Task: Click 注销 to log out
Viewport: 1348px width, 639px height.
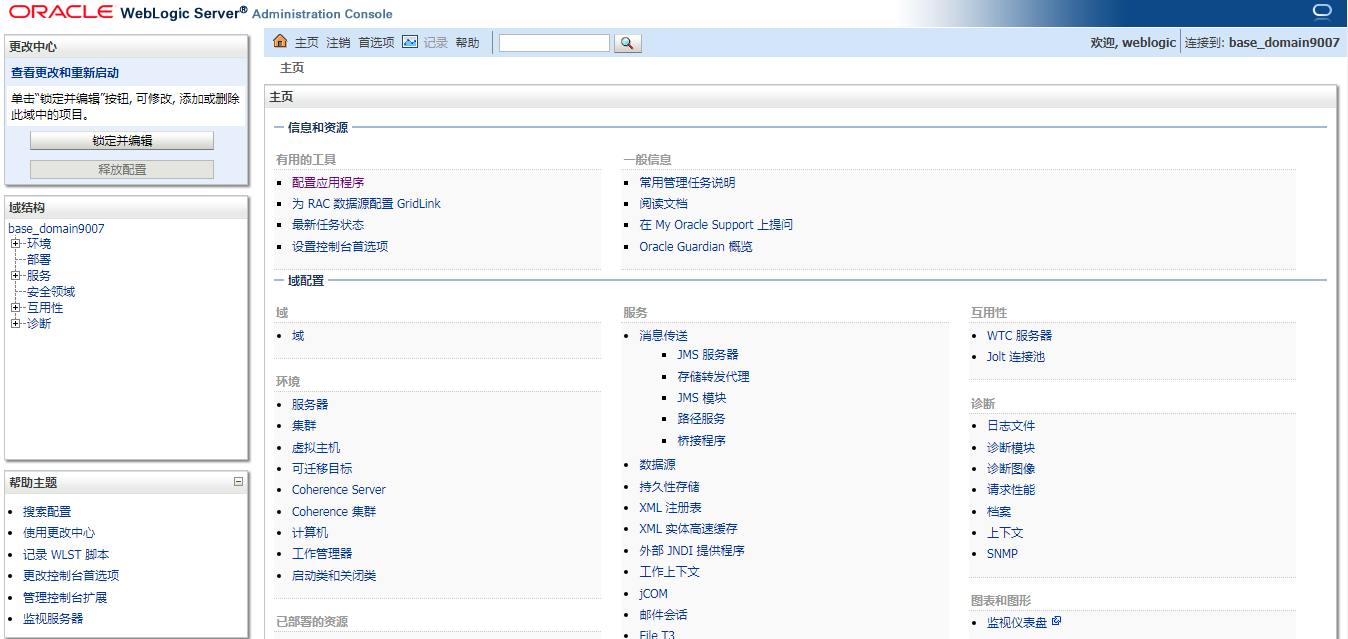Action: [x=338, y=43]
